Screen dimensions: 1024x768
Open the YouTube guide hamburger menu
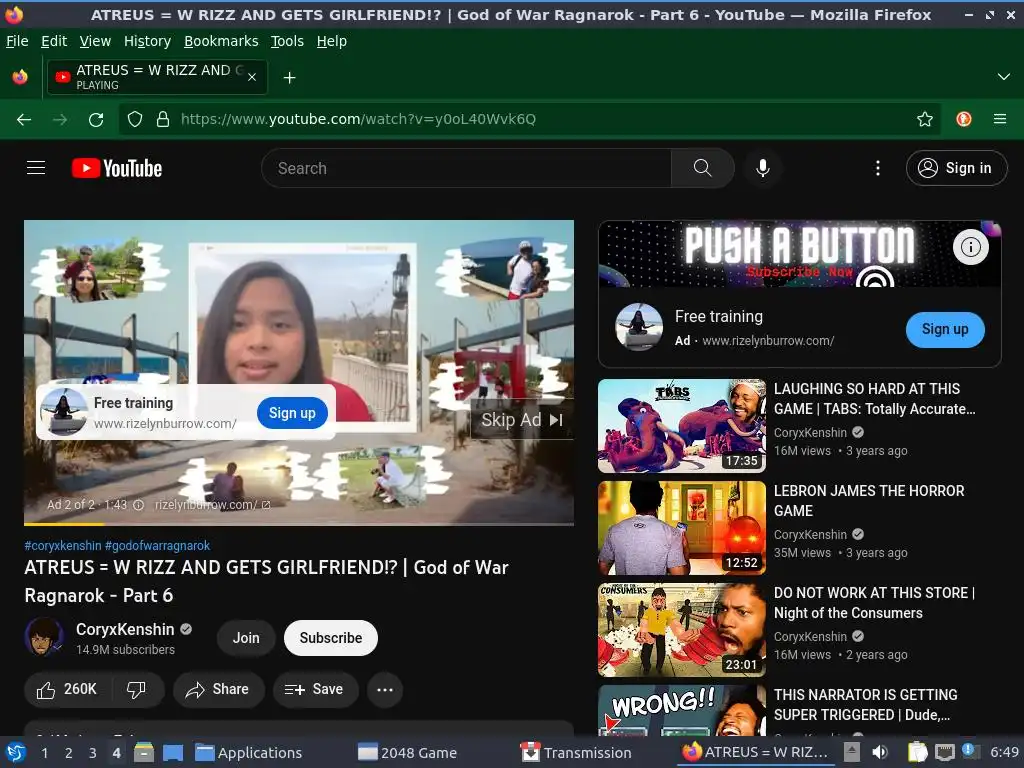36,168
